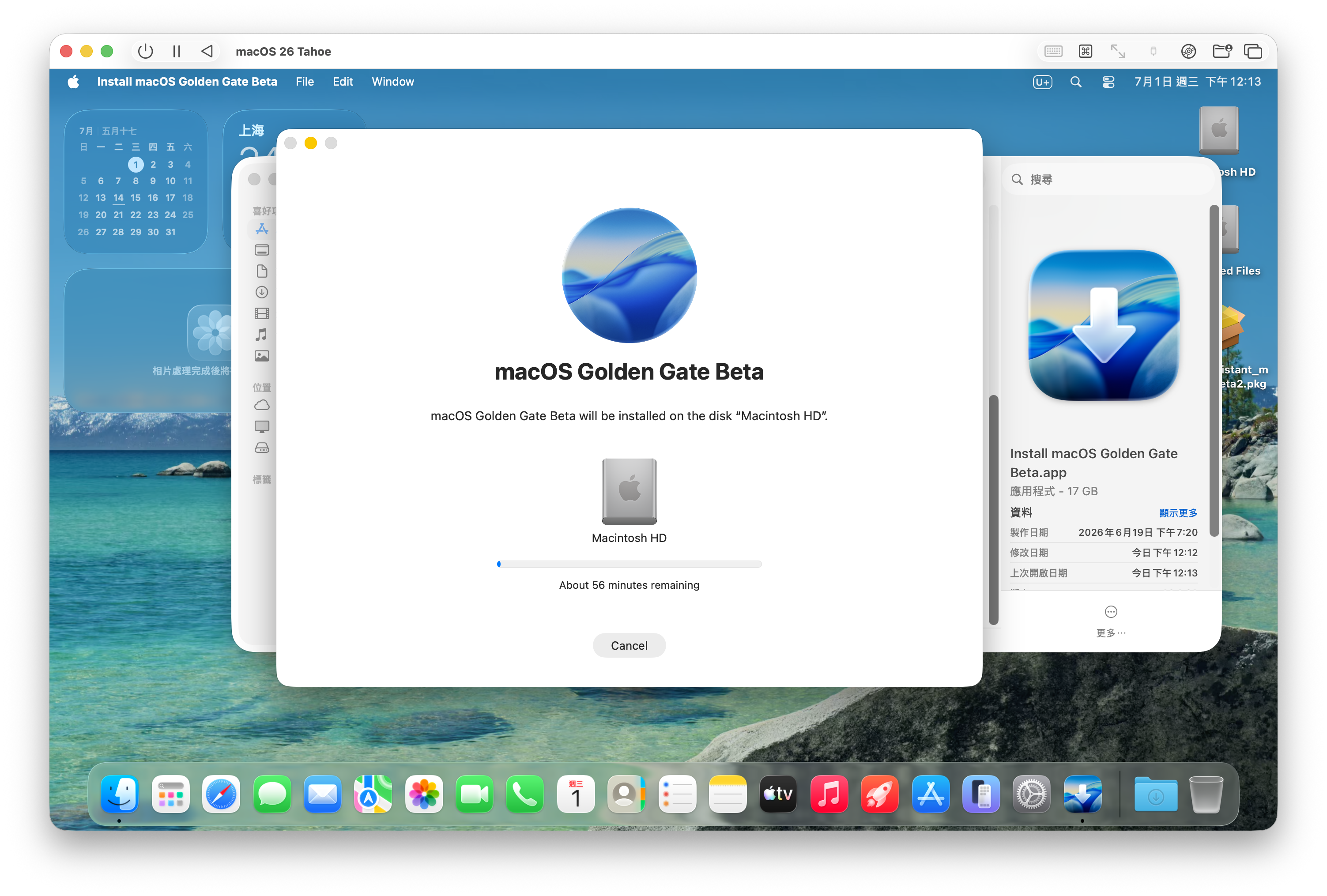The width and height of the screenshot is (1327, 896).
Task: Open Messages from the Dock
Action: pyautogui.click(x=272, y=794)
